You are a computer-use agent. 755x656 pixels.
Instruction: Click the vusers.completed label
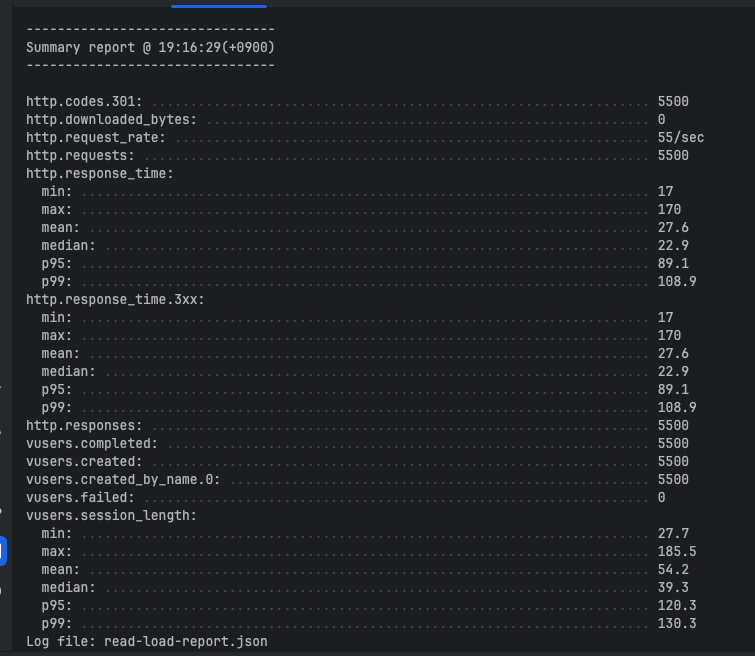pos(92,444)
